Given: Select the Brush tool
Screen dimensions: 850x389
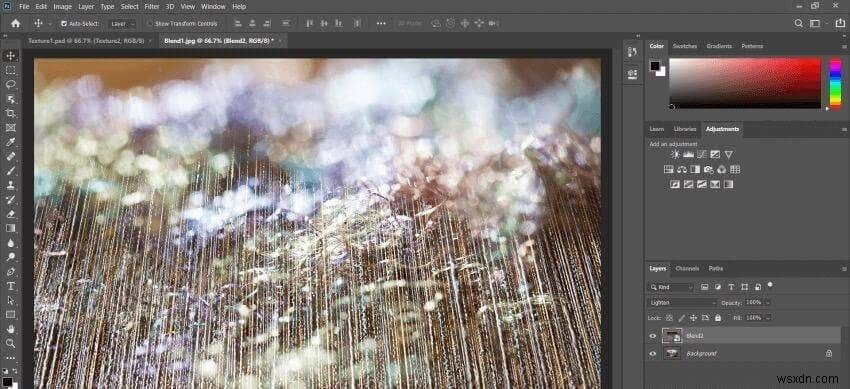Looking at the screenshot, I should click(10, 171).
